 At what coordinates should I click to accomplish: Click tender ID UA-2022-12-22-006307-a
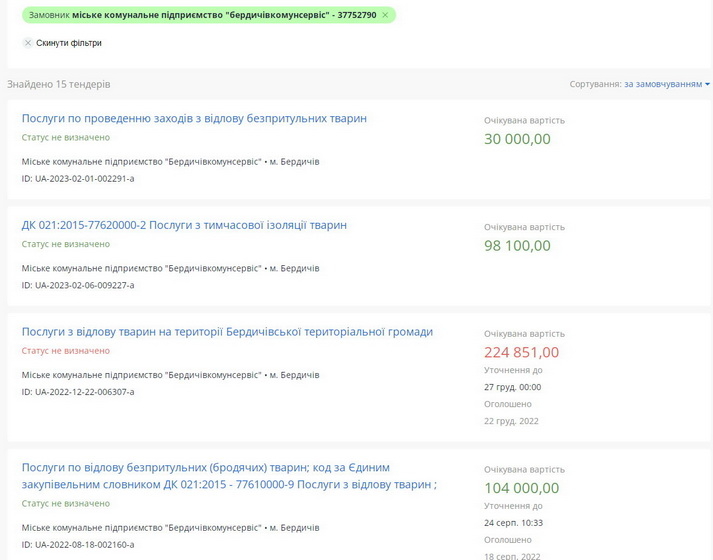coord(78,392)
